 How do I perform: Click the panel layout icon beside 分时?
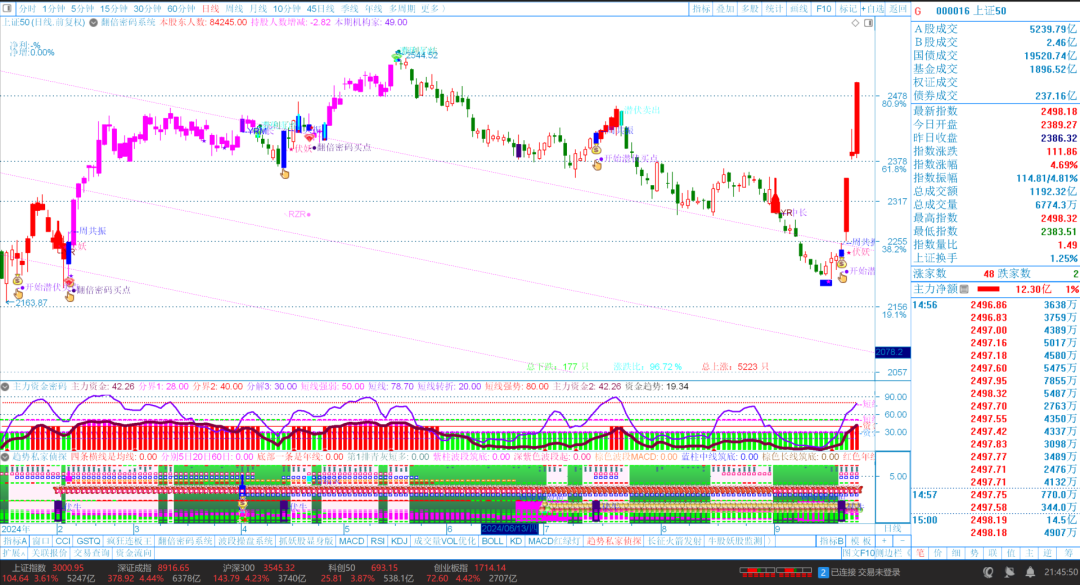point(8,9)
